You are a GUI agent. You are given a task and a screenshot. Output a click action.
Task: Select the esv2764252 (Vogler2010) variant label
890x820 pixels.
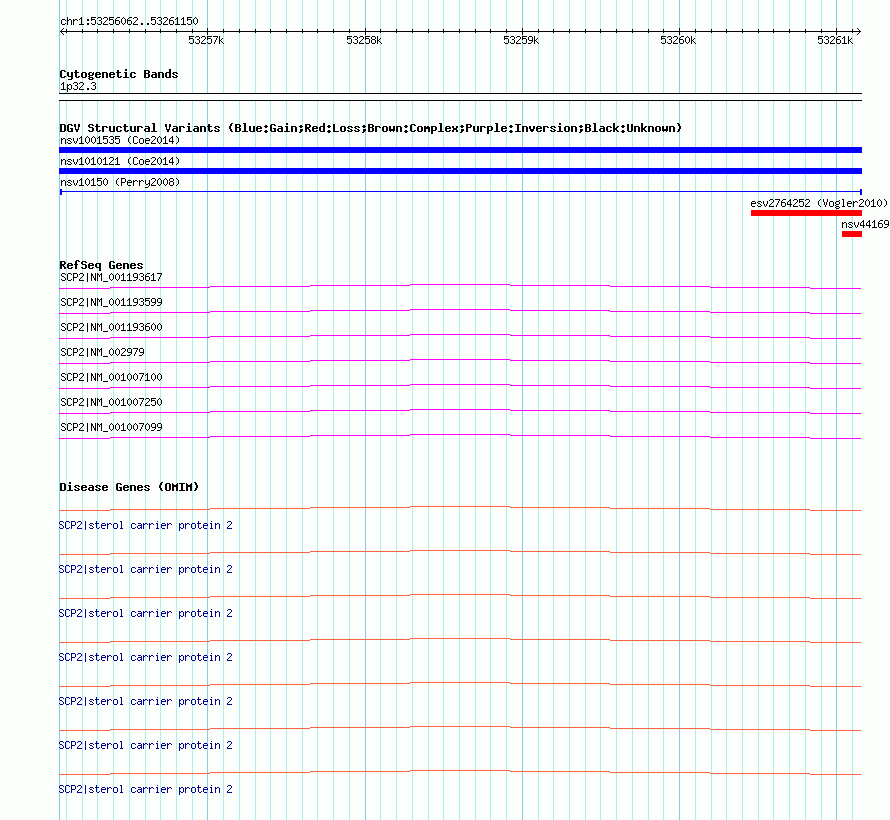click(x=818, y=203)
